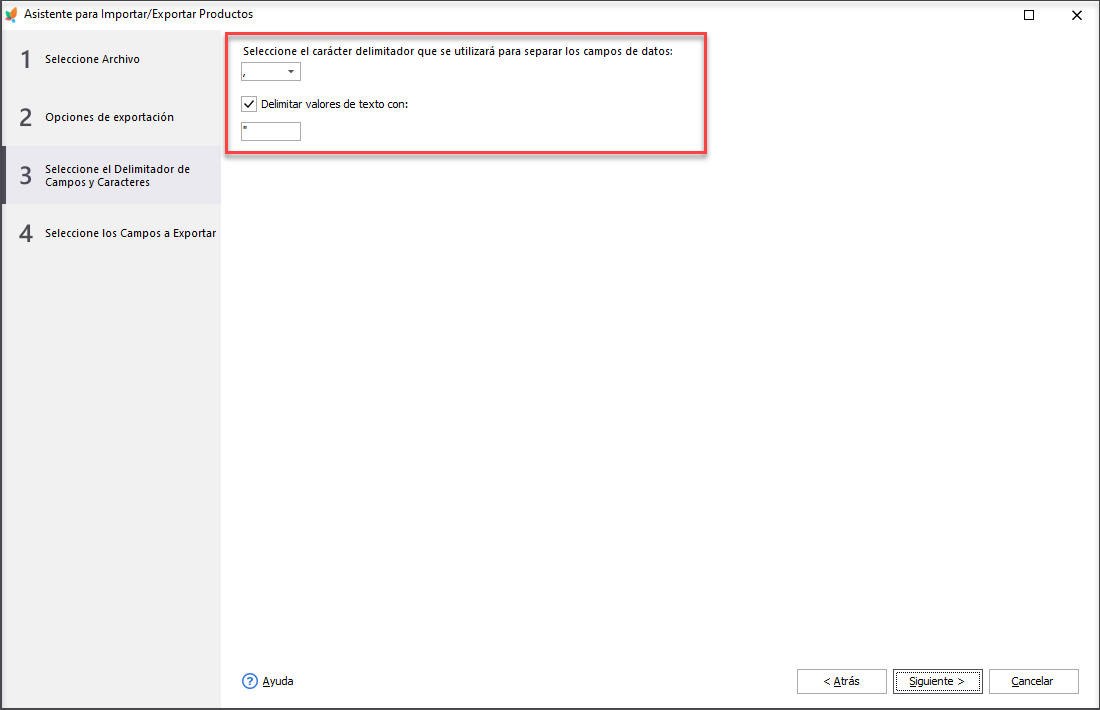Click the window title 'Asistente para Importar/Exportar Productos'

[x=138, y=14]
